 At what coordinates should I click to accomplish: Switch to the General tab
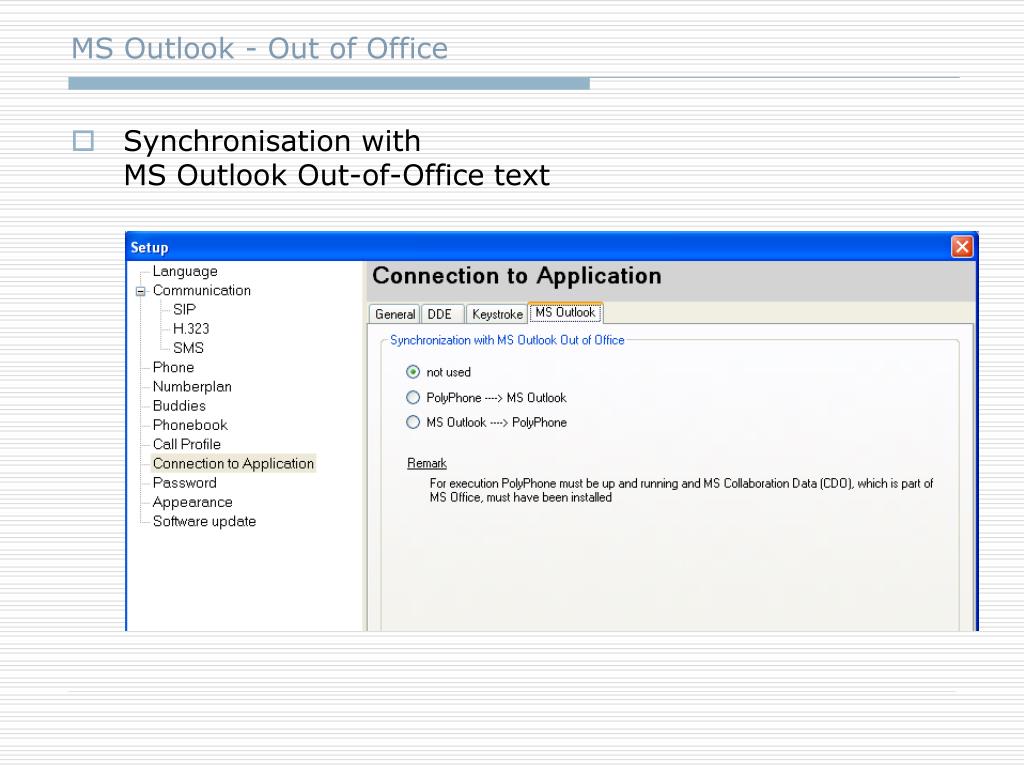click(x=394, y=314)
